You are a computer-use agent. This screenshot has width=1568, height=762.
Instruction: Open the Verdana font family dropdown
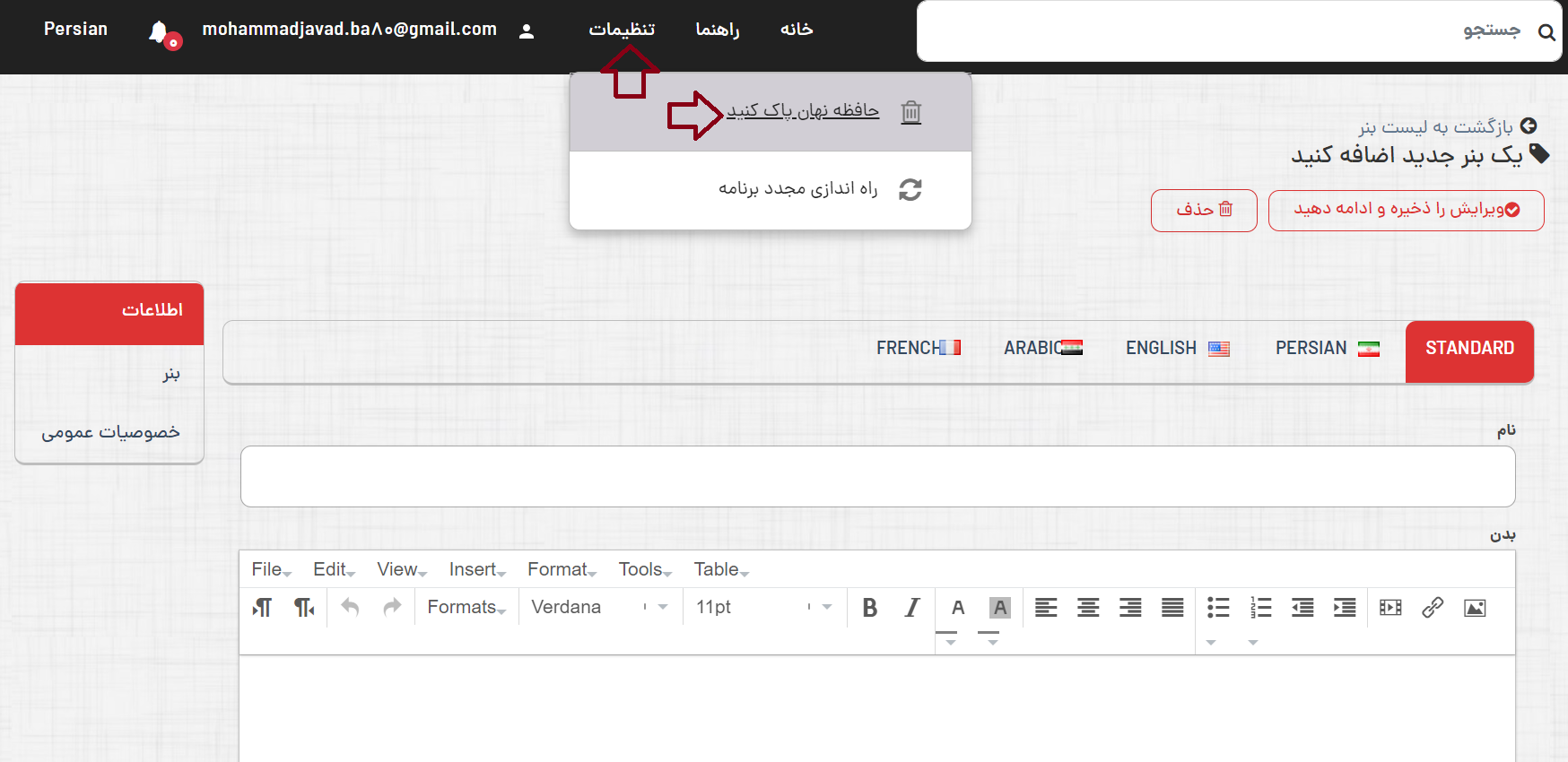tap(599, 607)
